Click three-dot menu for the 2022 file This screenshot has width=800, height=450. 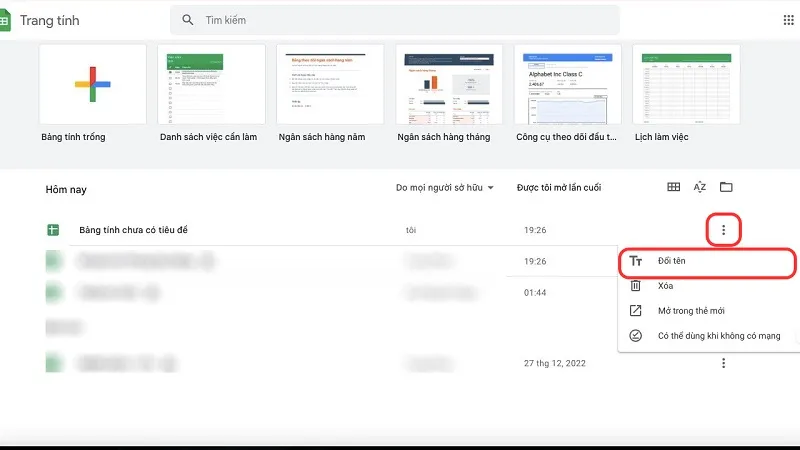coord(723,363)
